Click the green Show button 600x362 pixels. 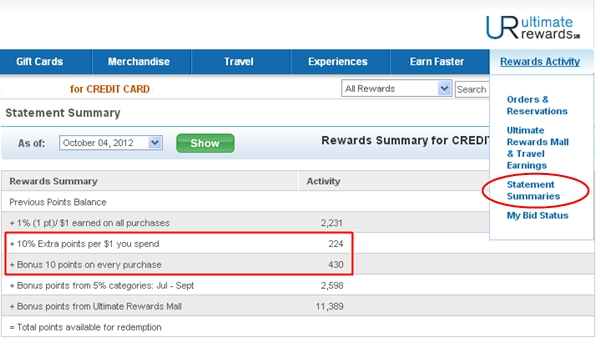pos(205,143)
